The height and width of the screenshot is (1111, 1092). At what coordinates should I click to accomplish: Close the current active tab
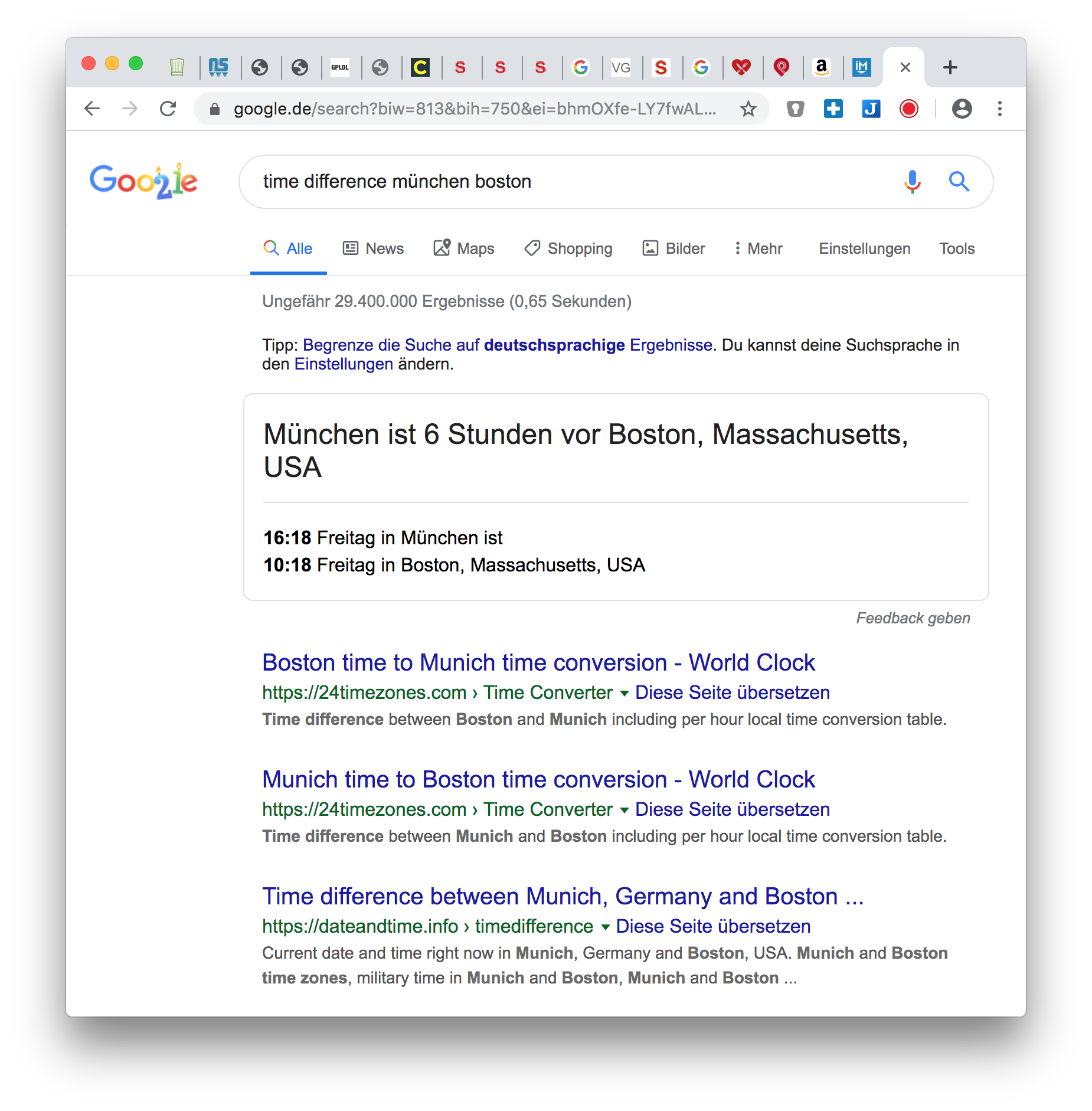(905, 67)
